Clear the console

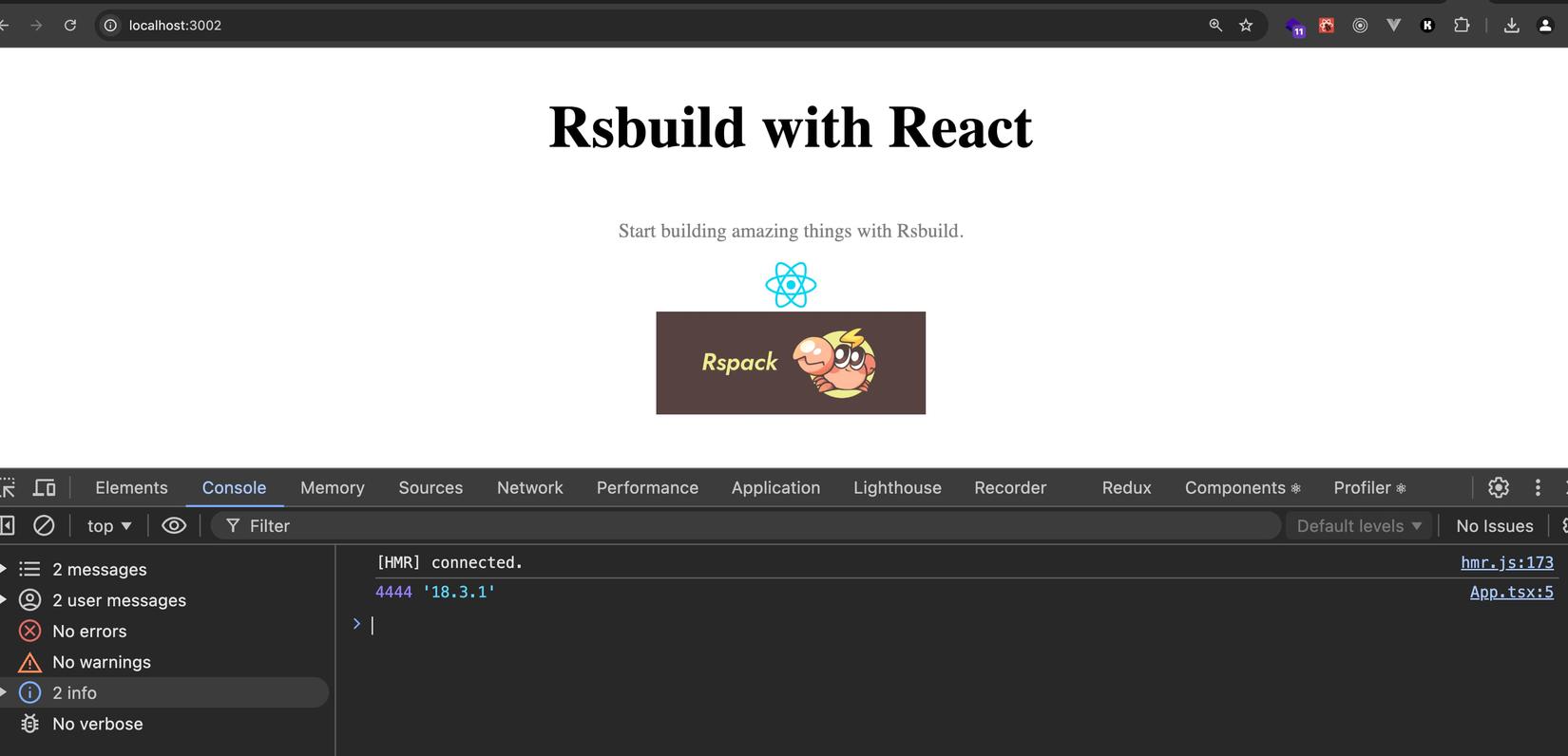coord(44,525)
